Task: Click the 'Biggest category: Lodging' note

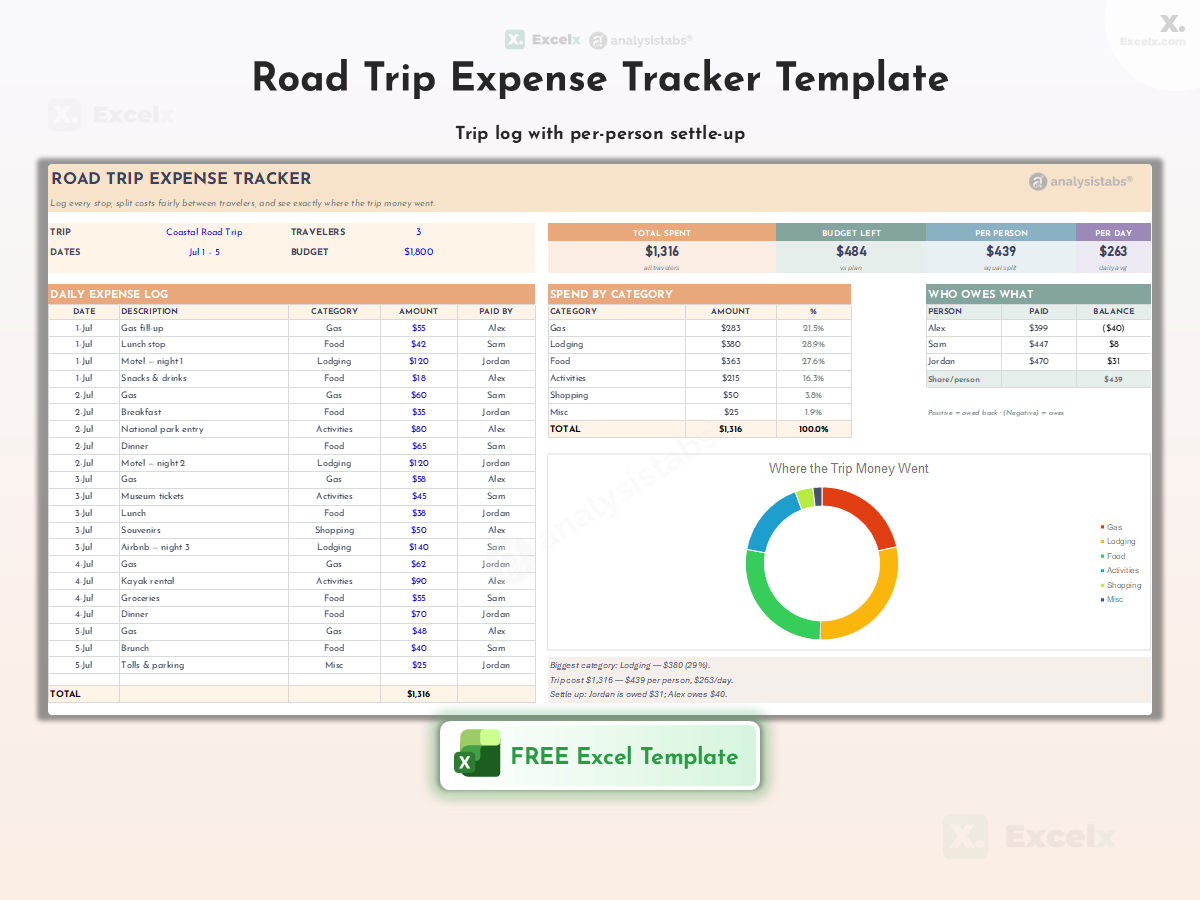Action: (630, 665)
